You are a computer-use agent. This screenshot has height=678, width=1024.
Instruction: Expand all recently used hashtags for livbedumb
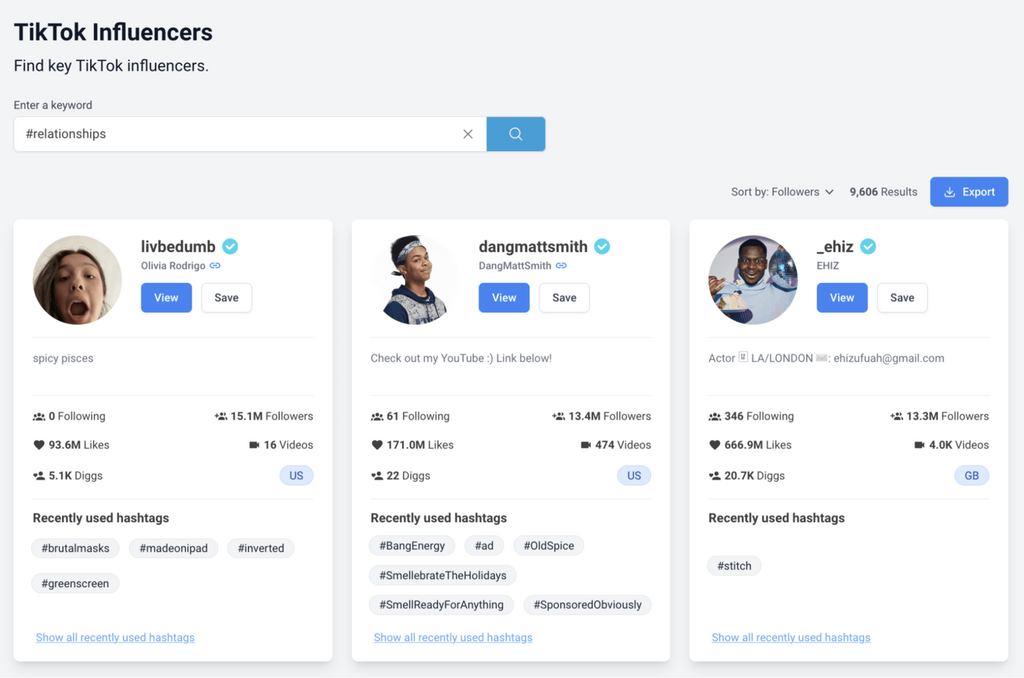115,637
